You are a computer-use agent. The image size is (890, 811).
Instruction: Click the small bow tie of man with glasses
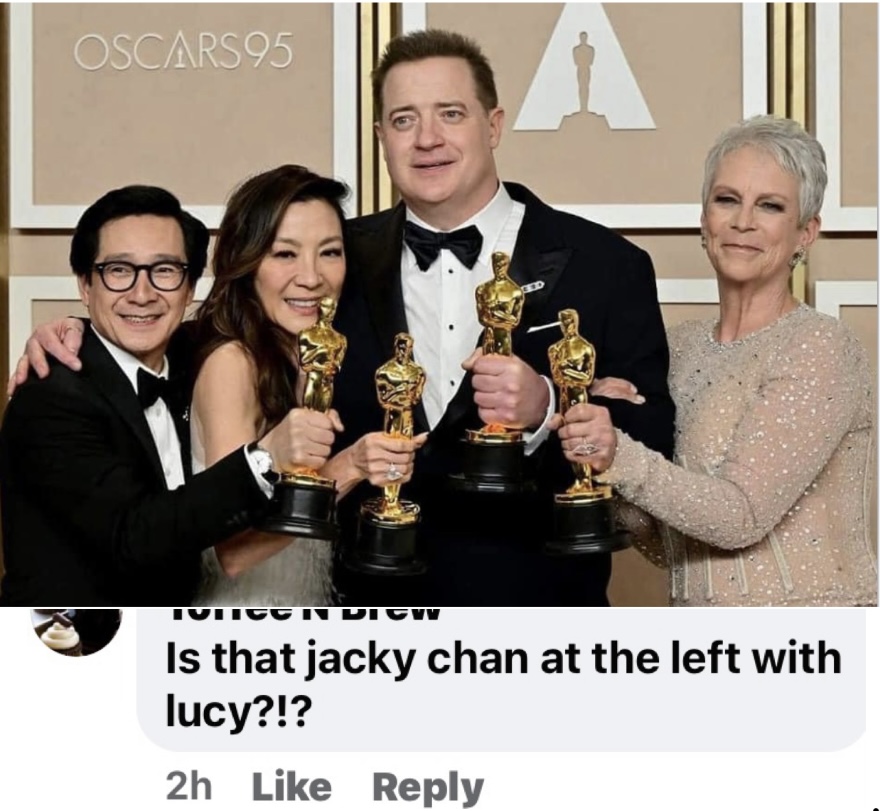153,386
